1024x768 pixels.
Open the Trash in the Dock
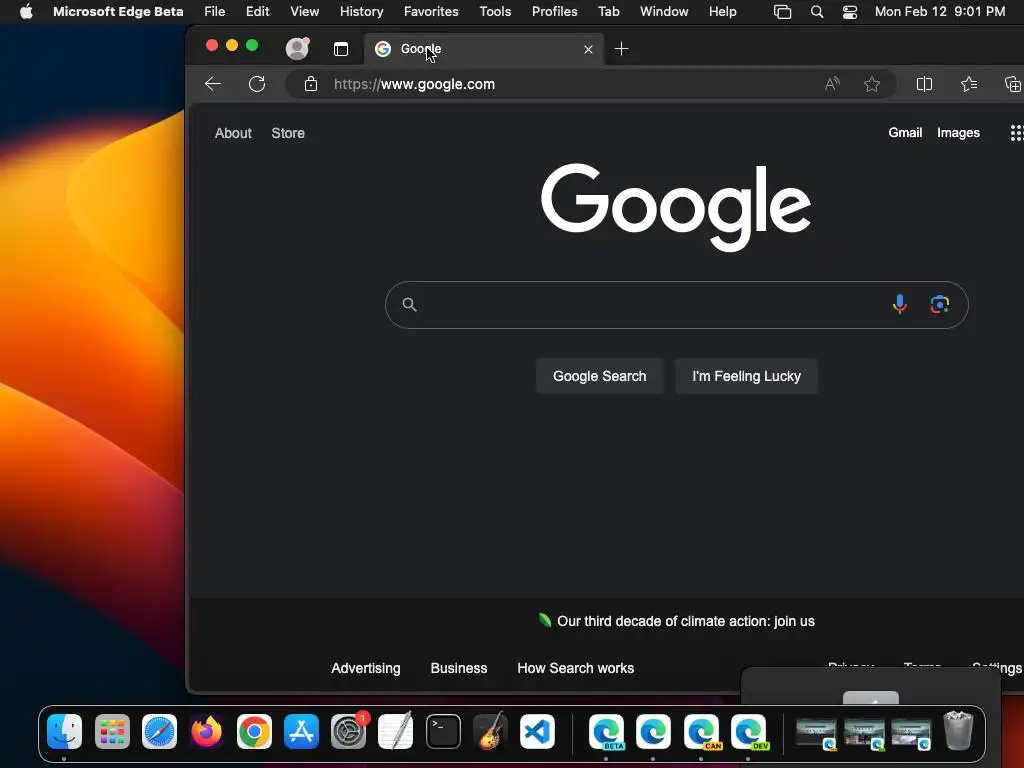(x=958, y=731)
